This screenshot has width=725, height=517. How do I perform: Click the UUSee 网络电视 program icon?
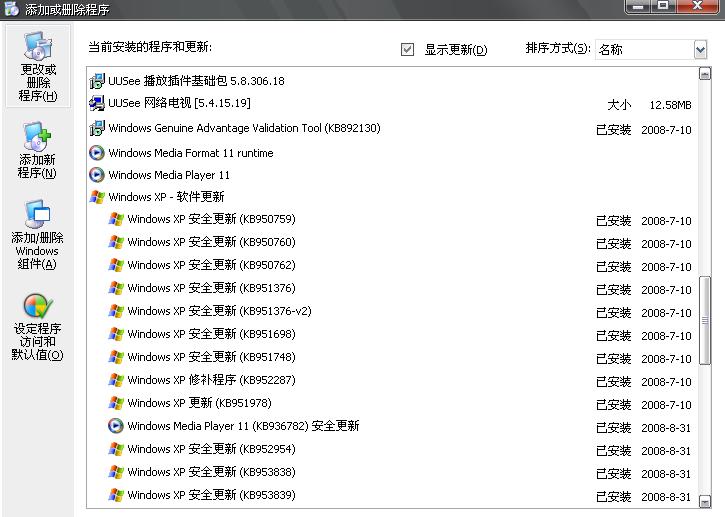coord(97,103)
